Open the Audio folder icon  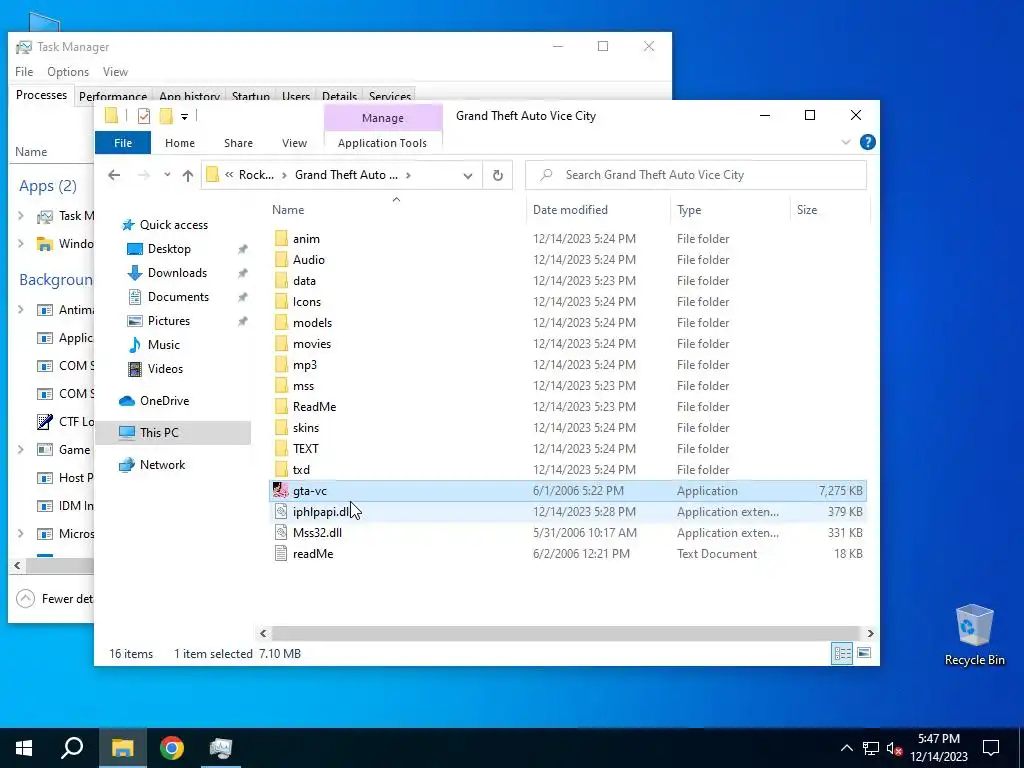coord(281,259)
